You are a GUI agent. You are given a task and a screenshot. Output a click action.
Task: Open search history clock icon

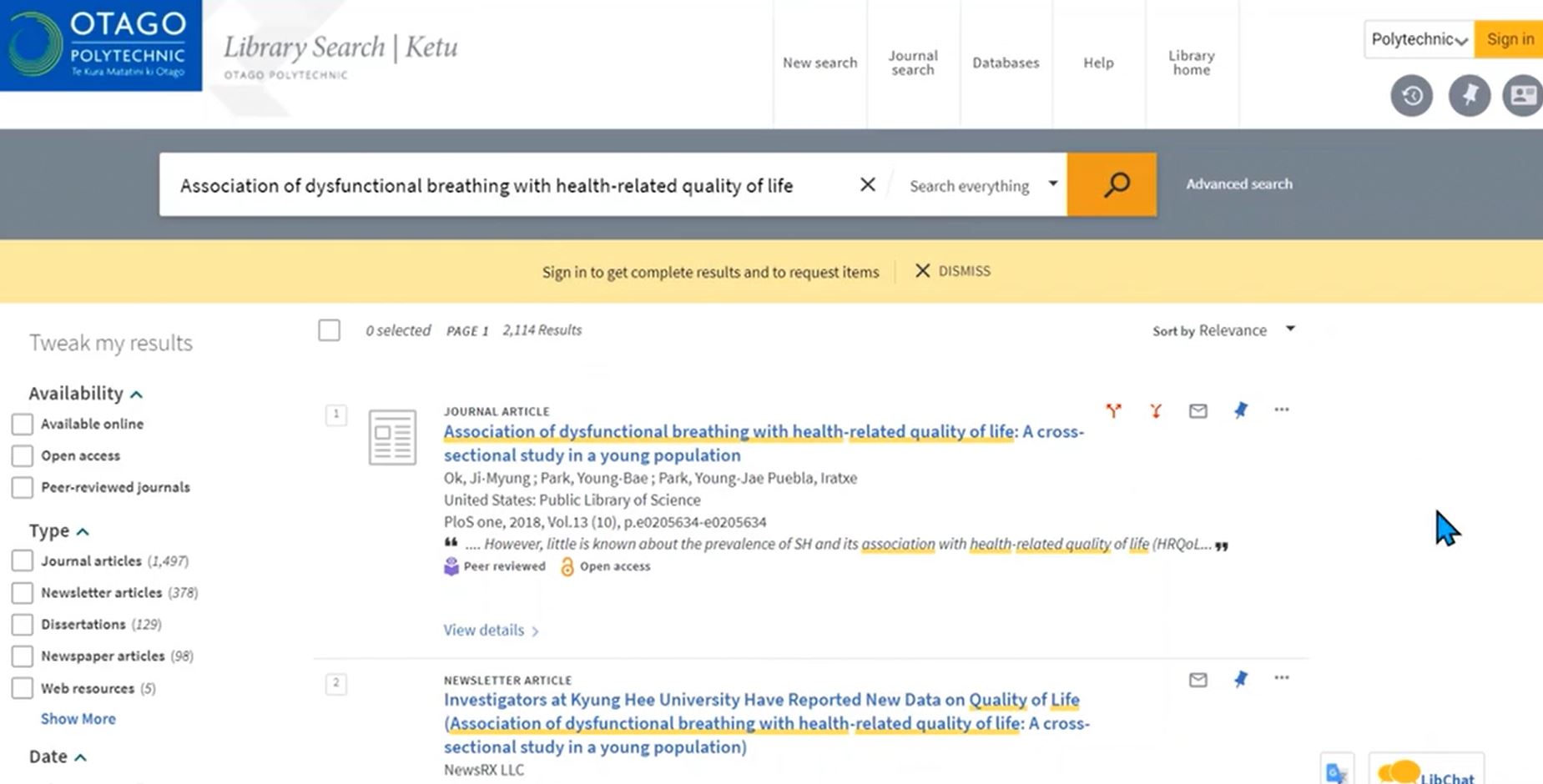click(1411, 96)
